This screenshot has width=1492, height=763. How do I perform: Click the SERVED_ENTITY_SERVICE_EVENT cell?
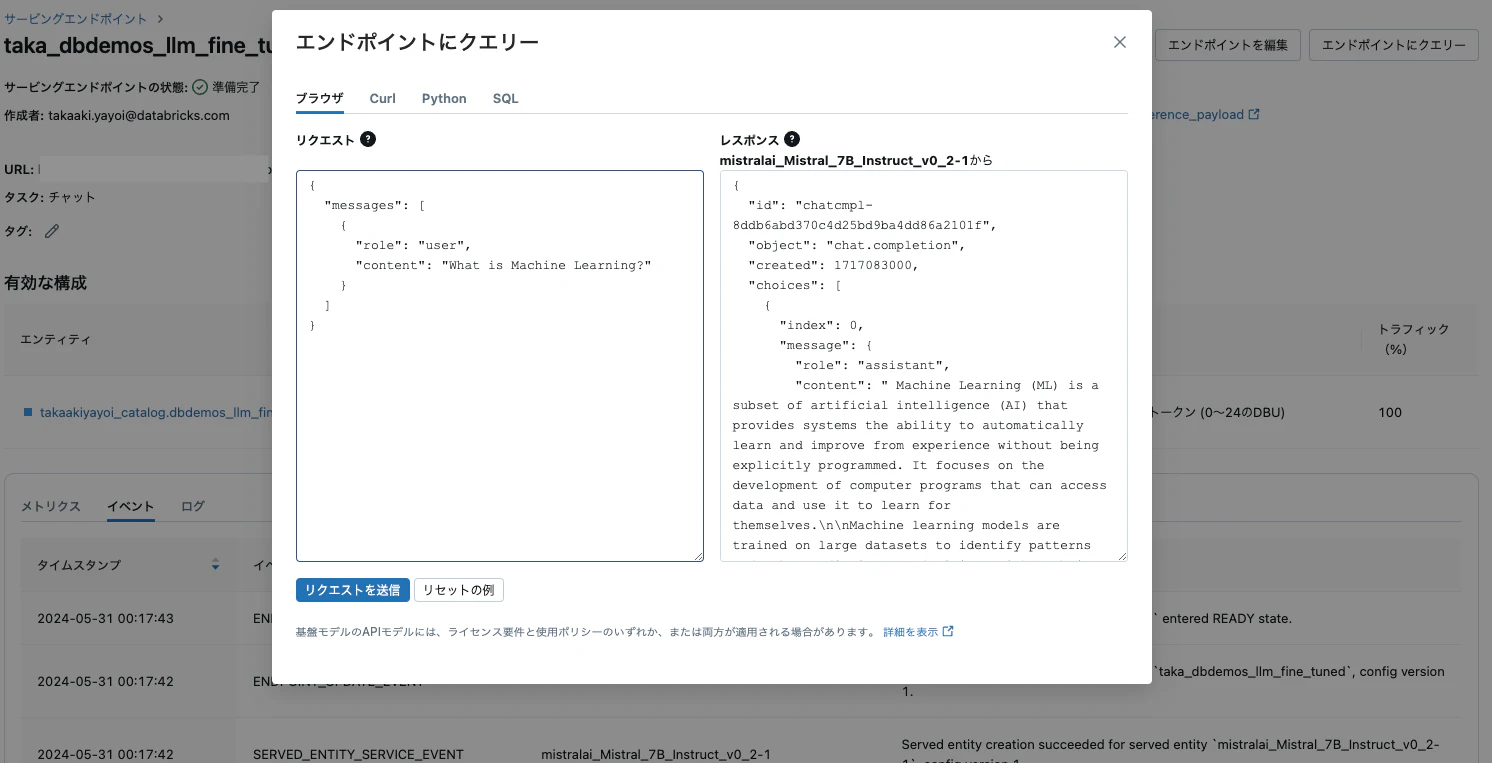coord(358,754)
